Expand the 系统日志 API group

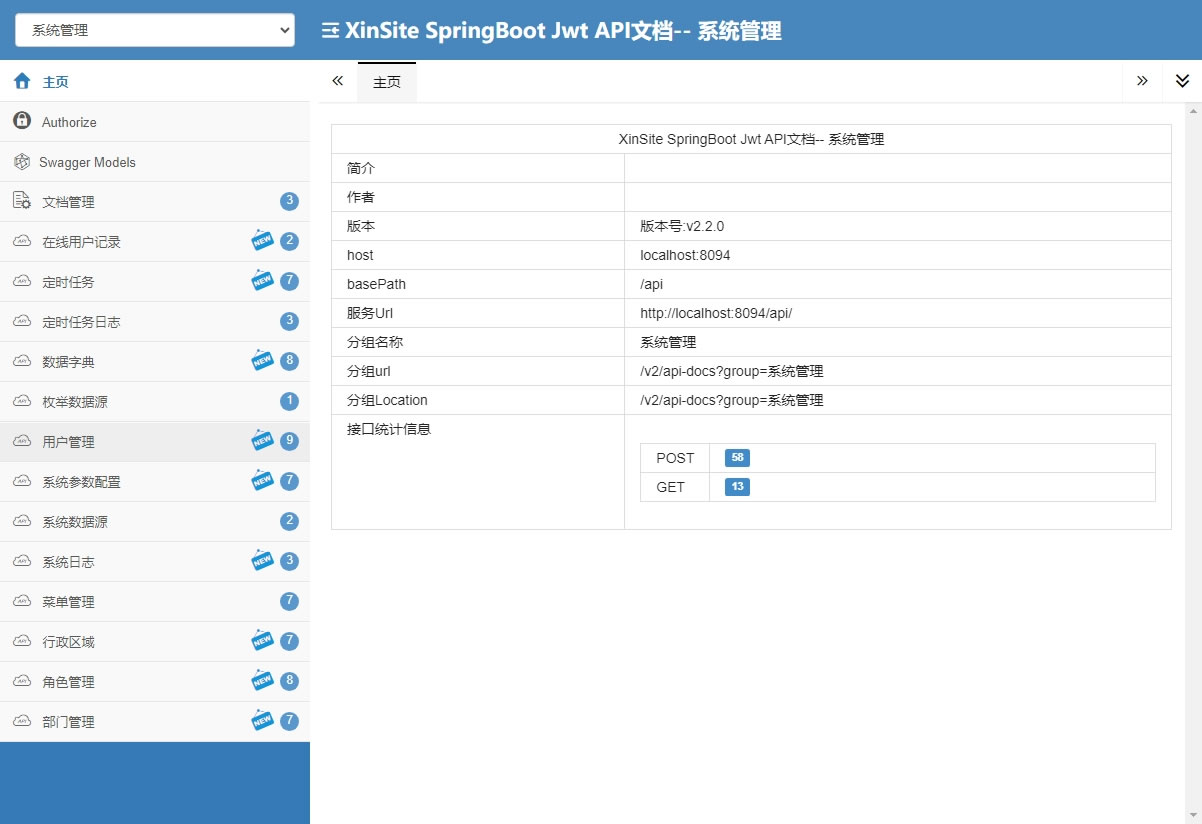(155, 561)
